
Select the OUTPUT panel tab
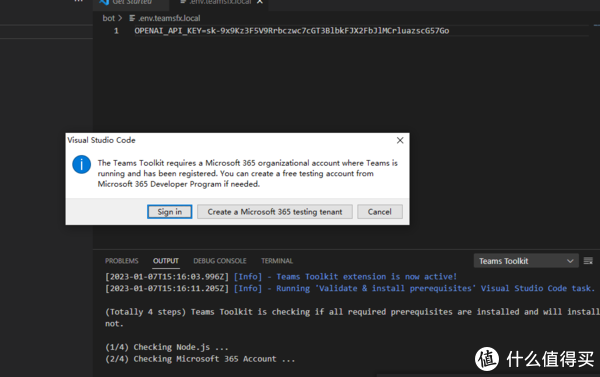166,261
